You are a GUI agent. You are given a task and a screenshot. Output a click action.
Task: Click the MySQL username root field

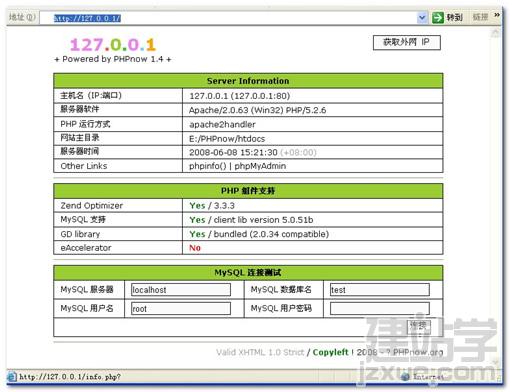181,308
